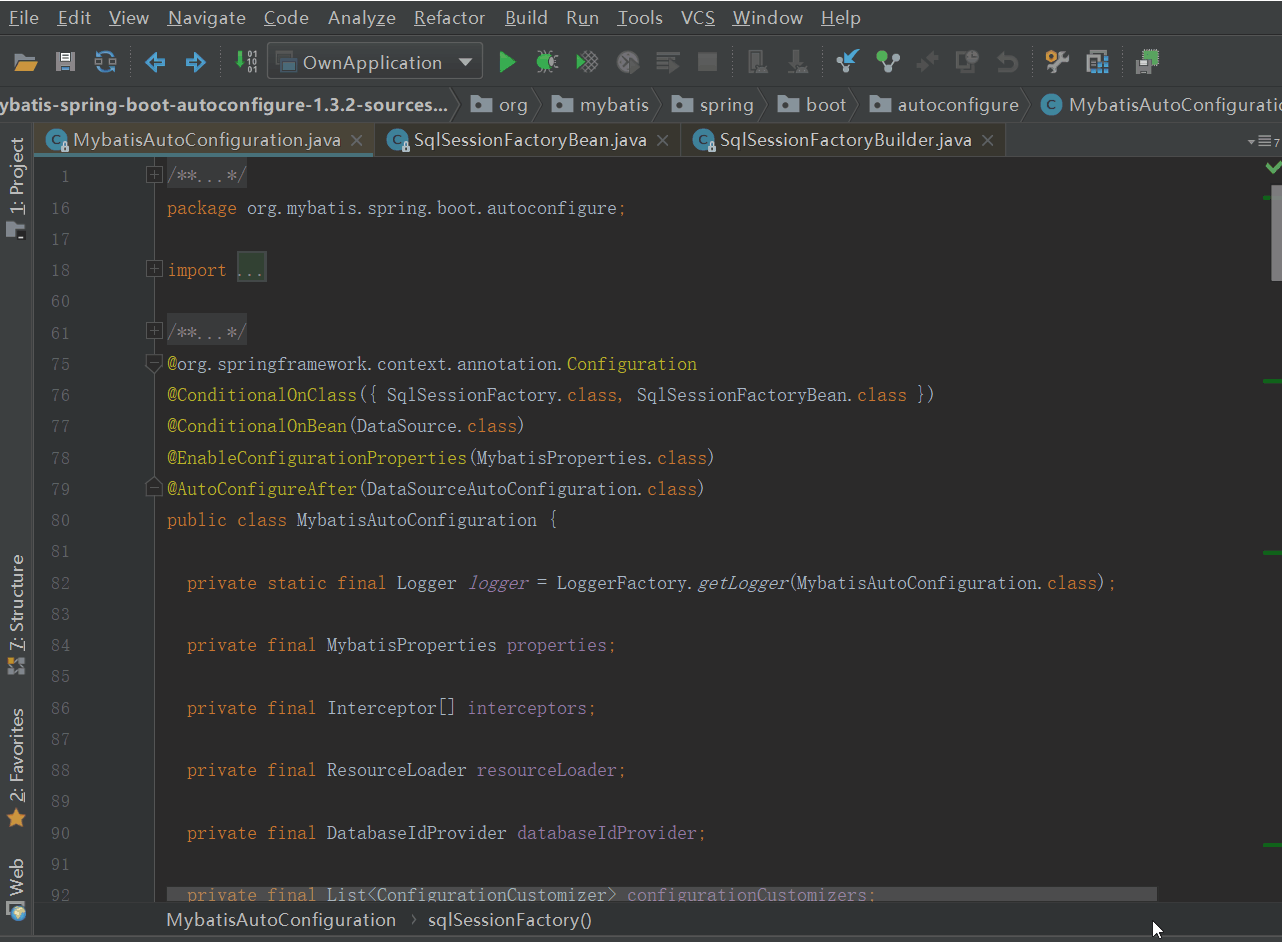Click the sources jar breadcrumb
The image size is (1282, 942).
click(x=224, y=104)
